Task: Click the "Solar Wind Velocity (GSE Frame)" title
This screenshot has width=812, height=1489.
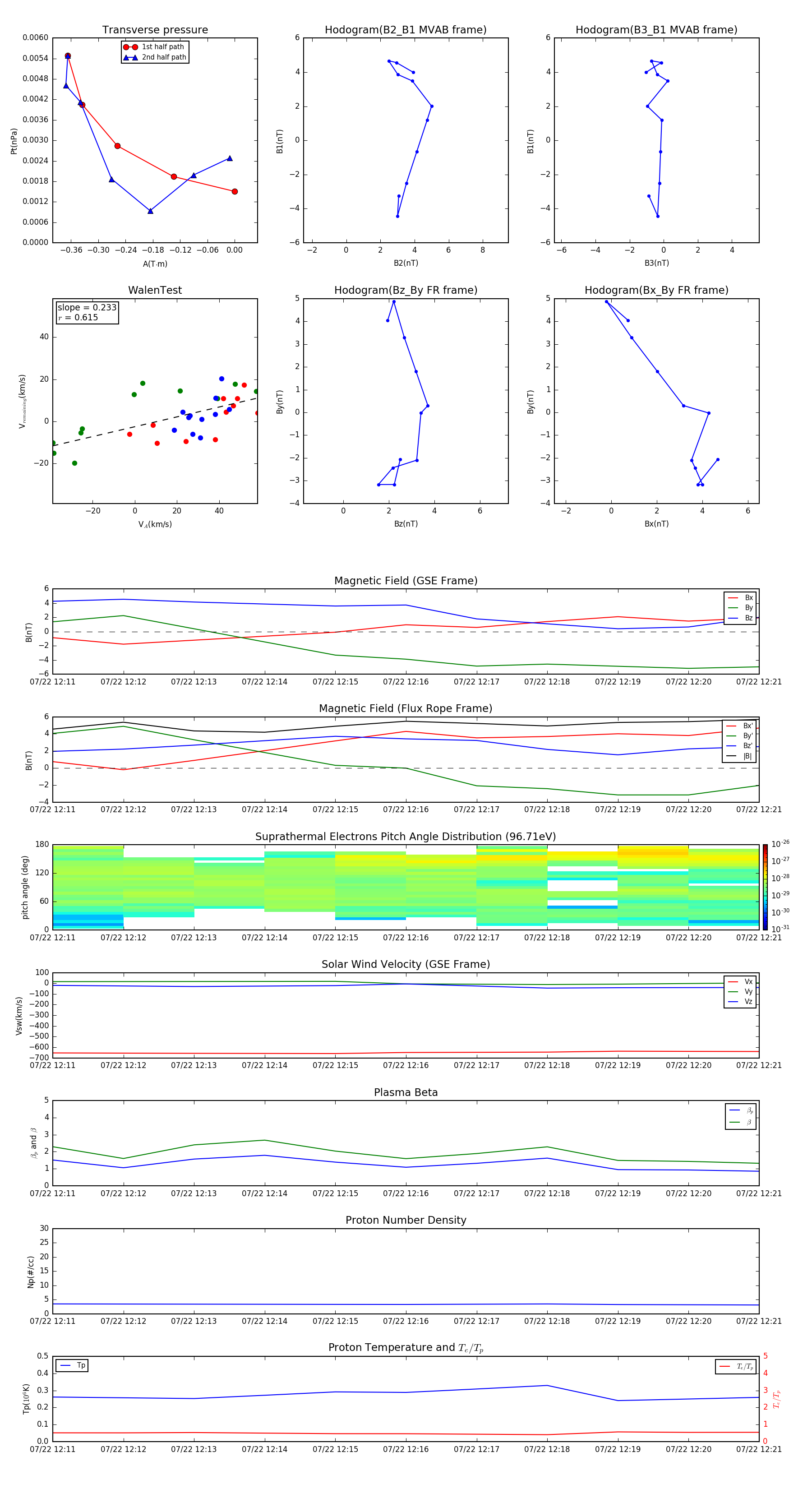Action: coord(406,965)
